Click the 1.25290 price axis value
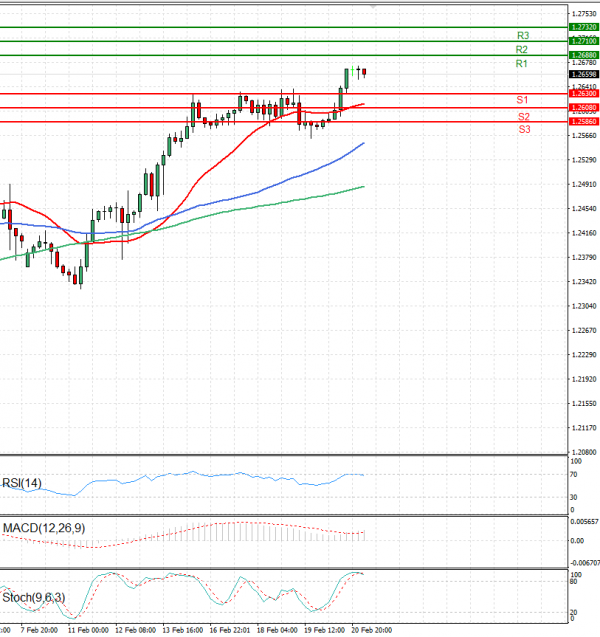The image size is (600, 637). pos(584,160)
